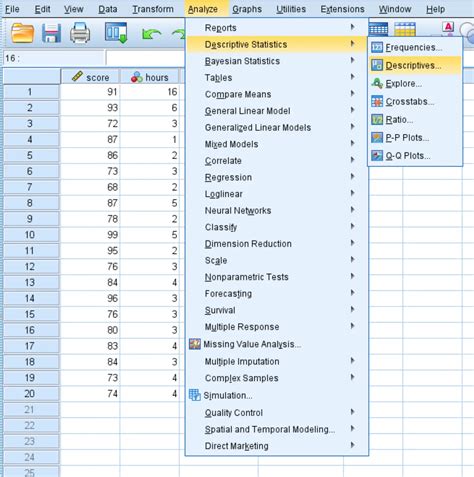Select Scale menu entry
Viewport: 474px width, 477px height.
coord(277,260)
